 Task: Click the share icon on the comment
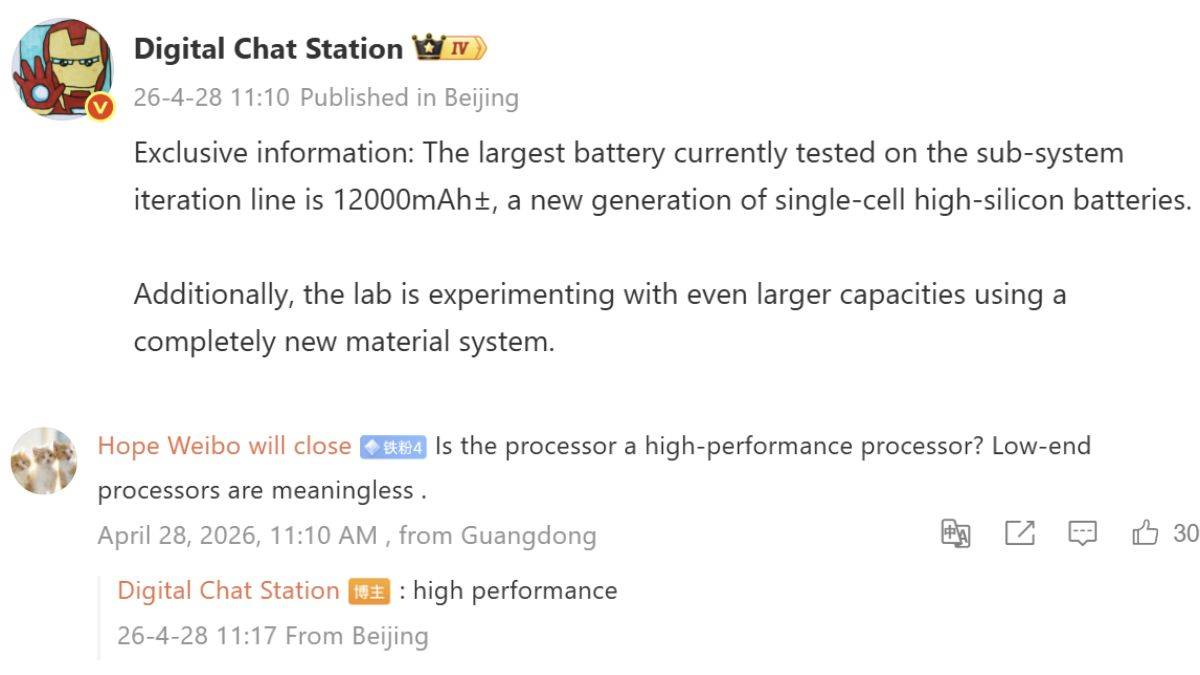pos(1019,534)
